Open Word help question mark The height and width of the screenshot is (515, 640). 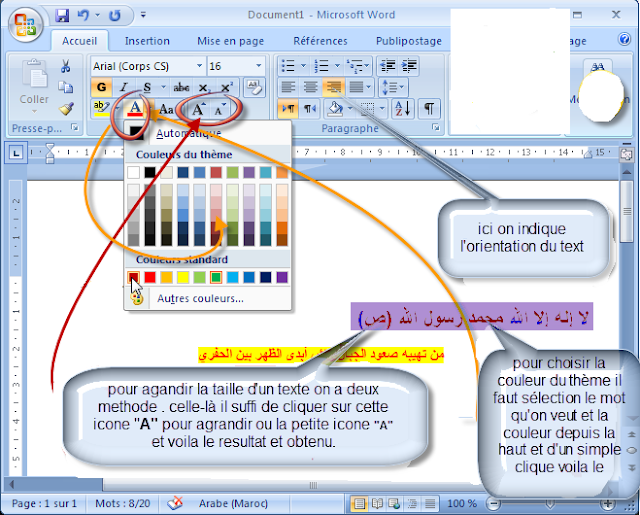coord(624,39)
